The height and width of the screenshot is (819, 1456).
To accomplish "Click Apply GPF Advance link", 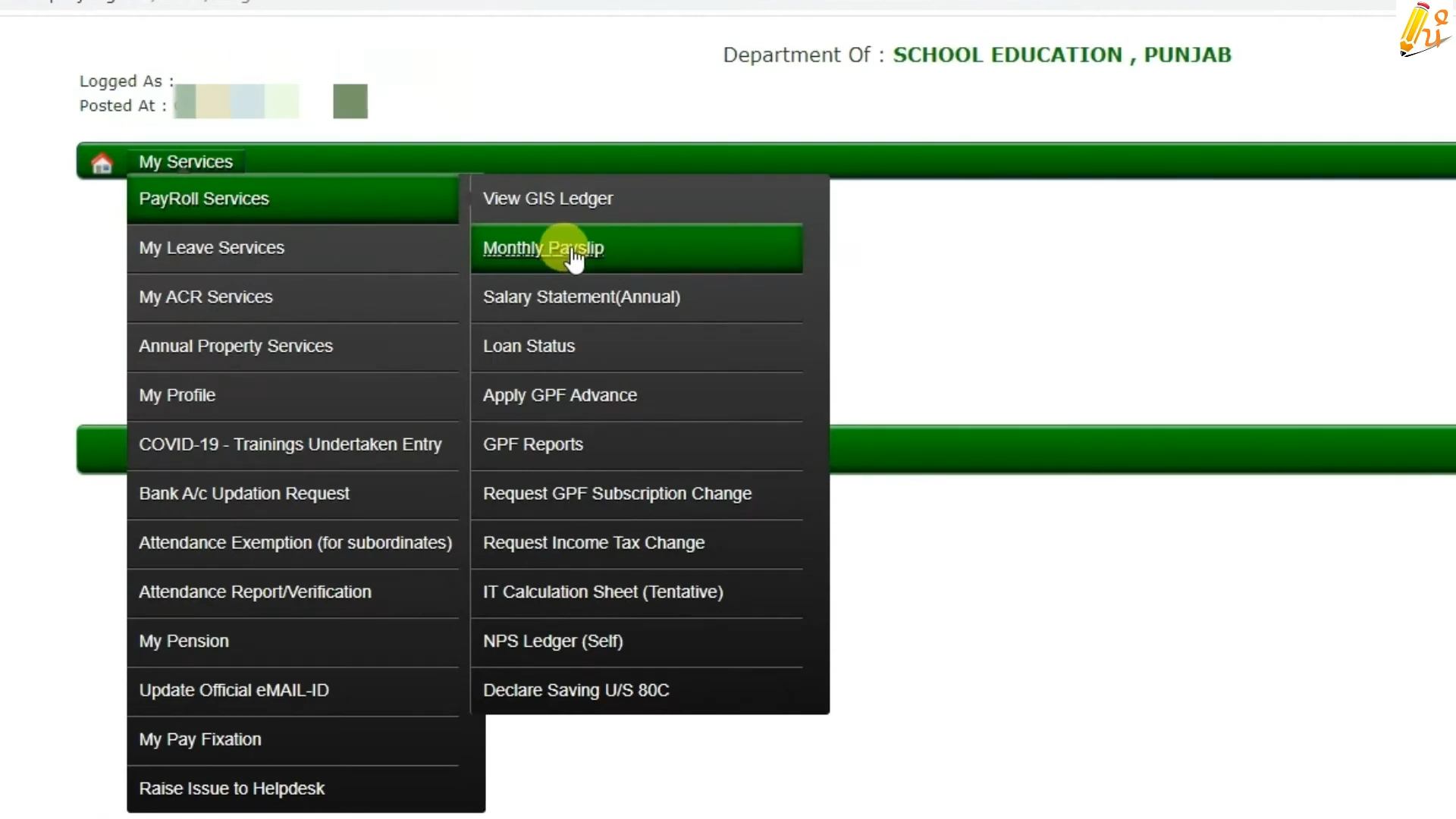I will click(x=560, y=394).
